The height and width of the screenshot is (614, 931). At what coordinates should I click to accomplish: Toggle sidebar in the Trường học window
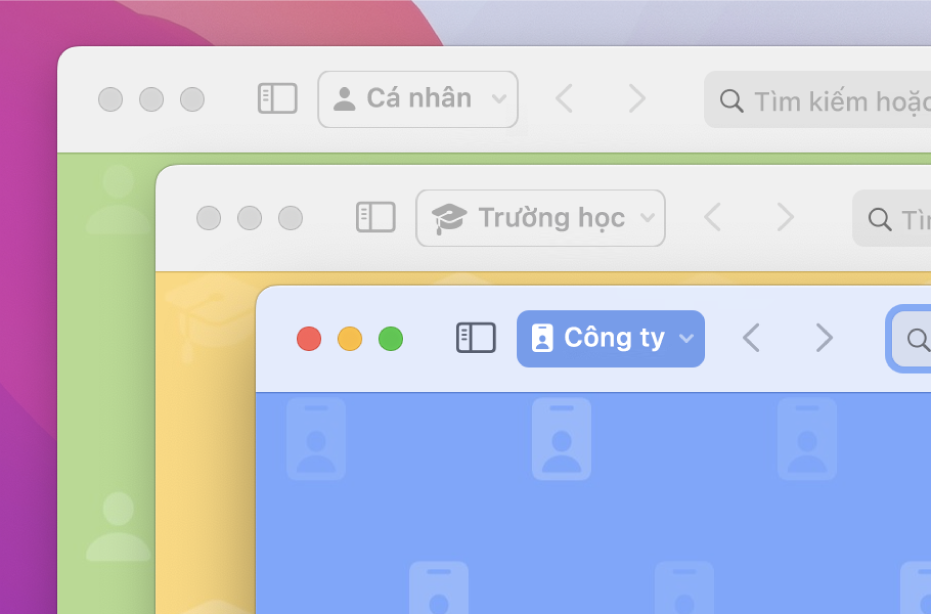click(x=376, y=217)
